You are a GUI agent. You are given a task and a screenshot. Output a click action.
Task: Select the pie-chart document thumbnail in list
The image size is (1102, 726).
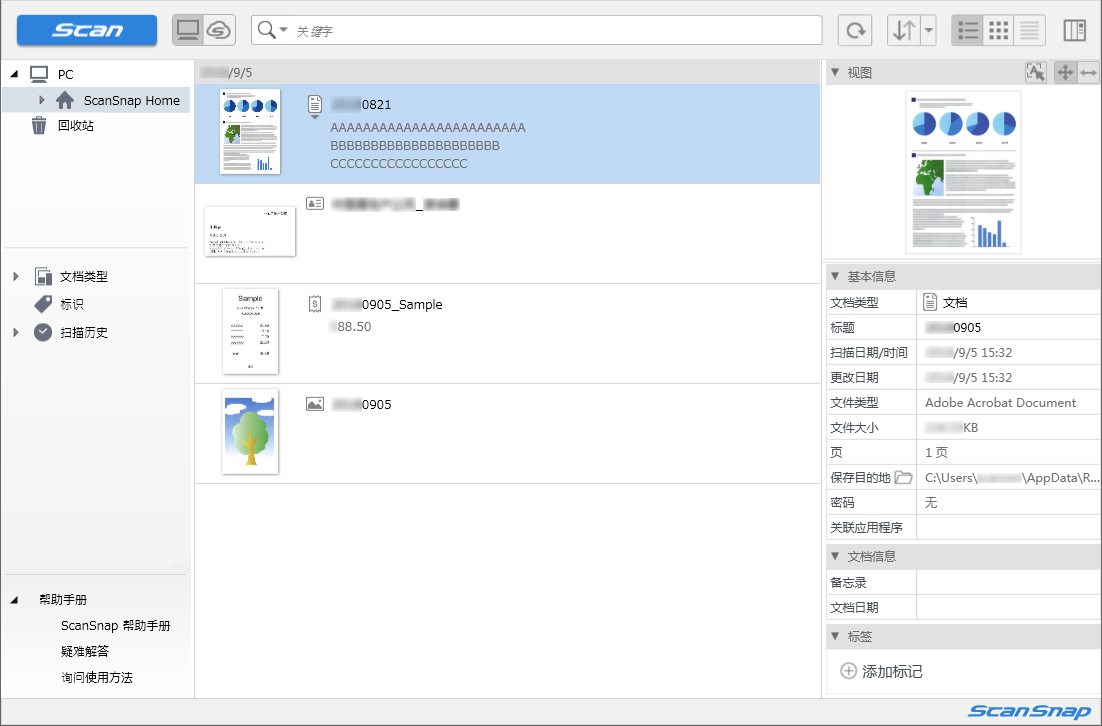pos(250,131)
